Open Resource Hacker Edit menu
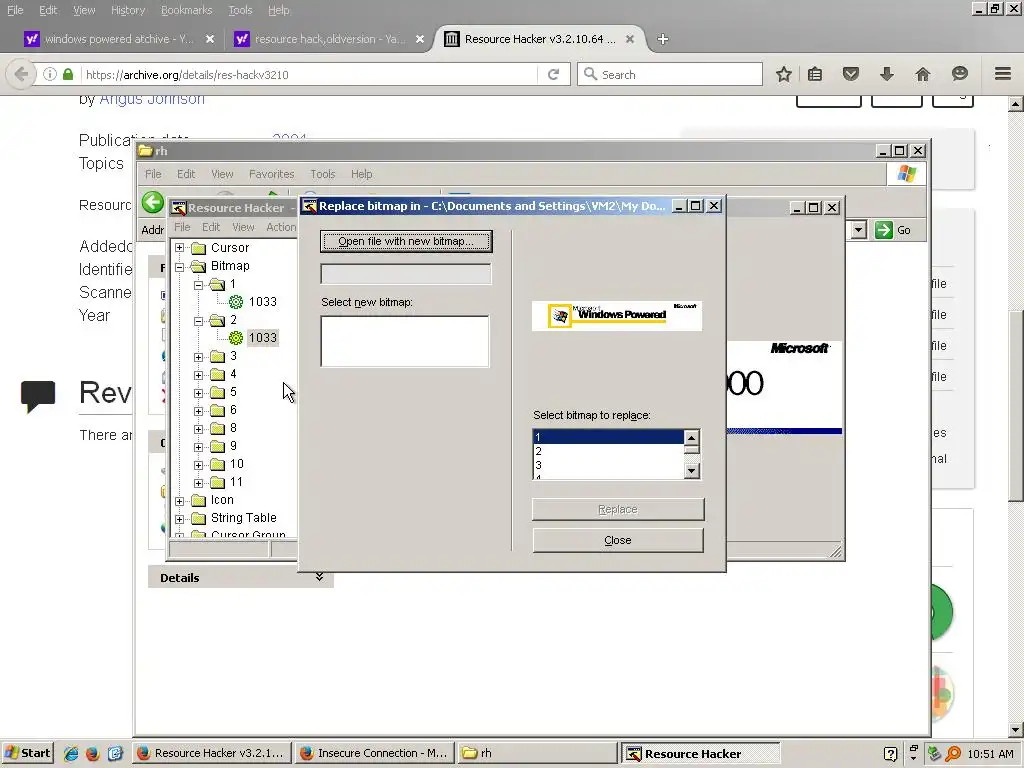Screen dimensions: 1024x768 tap(211, 227)
